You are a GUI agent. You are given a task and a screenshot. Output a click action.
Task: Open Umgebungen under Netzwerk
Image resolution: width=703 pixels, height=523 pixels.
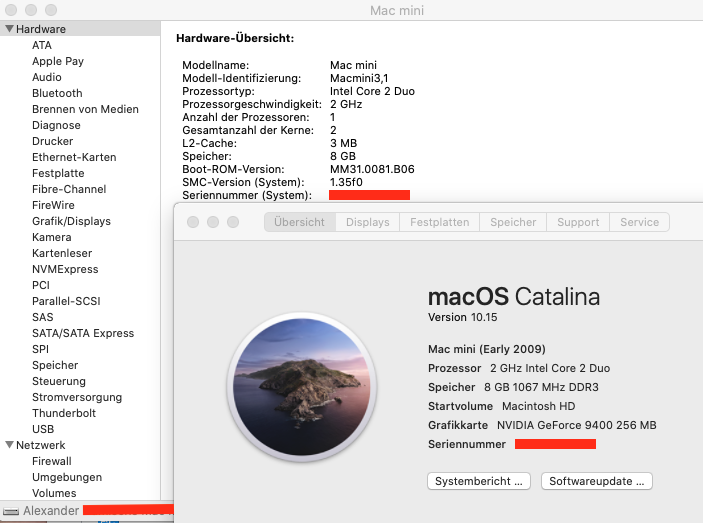tap(67, 477)
